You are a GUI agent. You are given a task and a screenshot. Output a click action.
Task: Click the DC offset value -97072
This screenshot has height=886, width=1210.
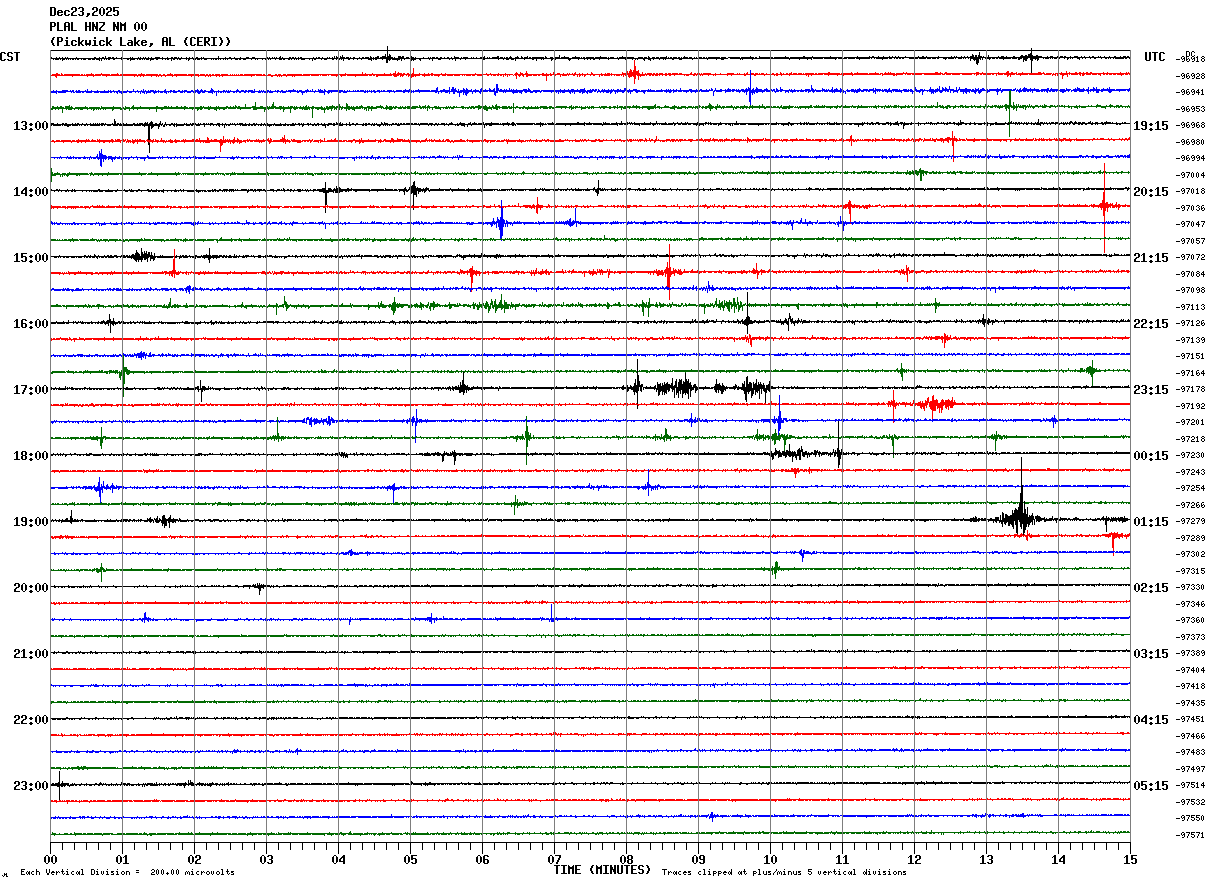coord(1191,257)
